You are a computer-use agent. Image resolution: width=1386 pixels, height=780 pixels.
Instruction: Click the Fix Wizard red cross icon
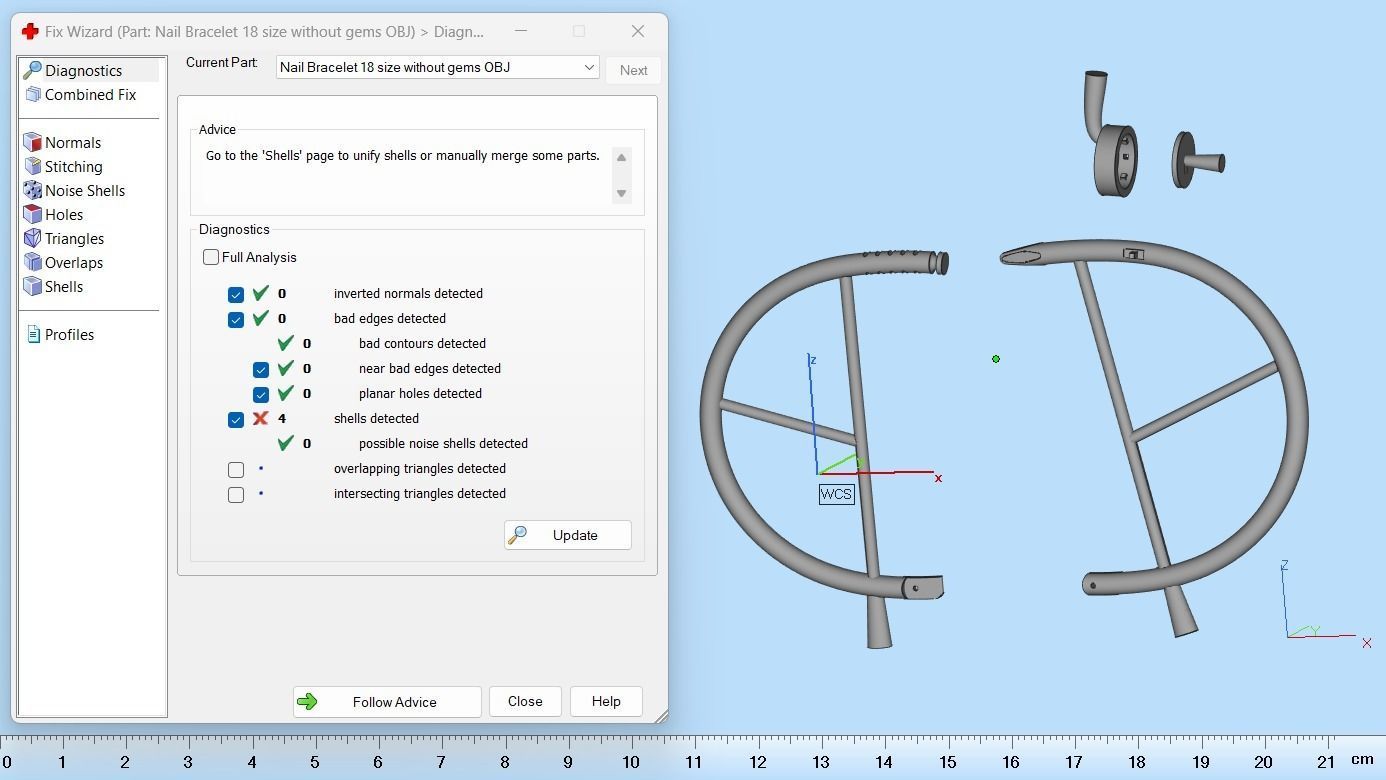coord(30,32)
